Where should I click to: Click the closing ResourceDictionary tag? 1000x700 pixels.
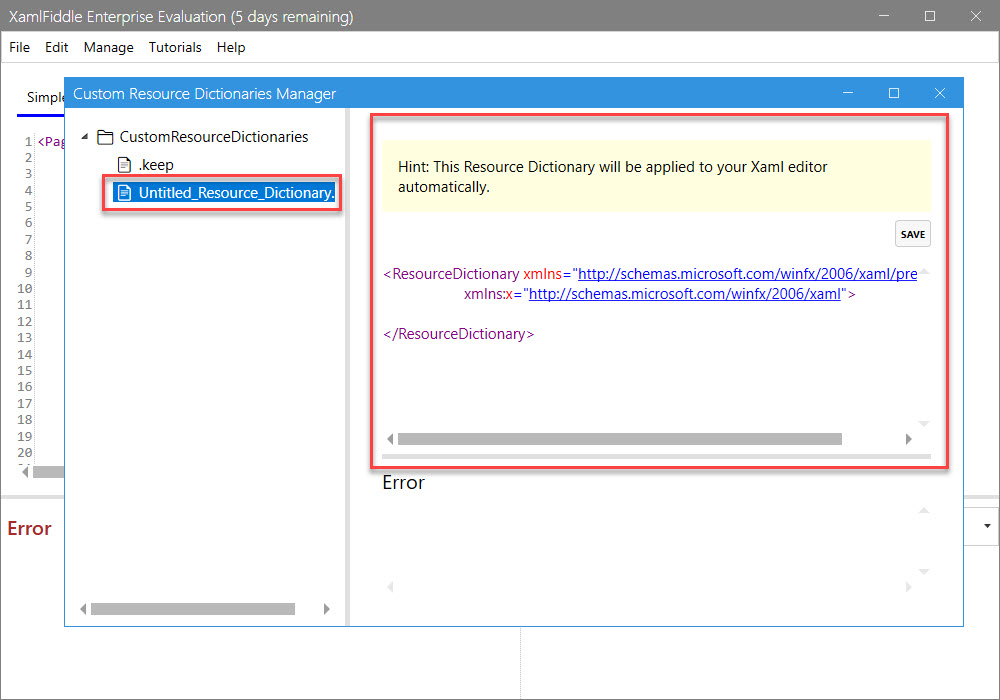click(459, 334)
